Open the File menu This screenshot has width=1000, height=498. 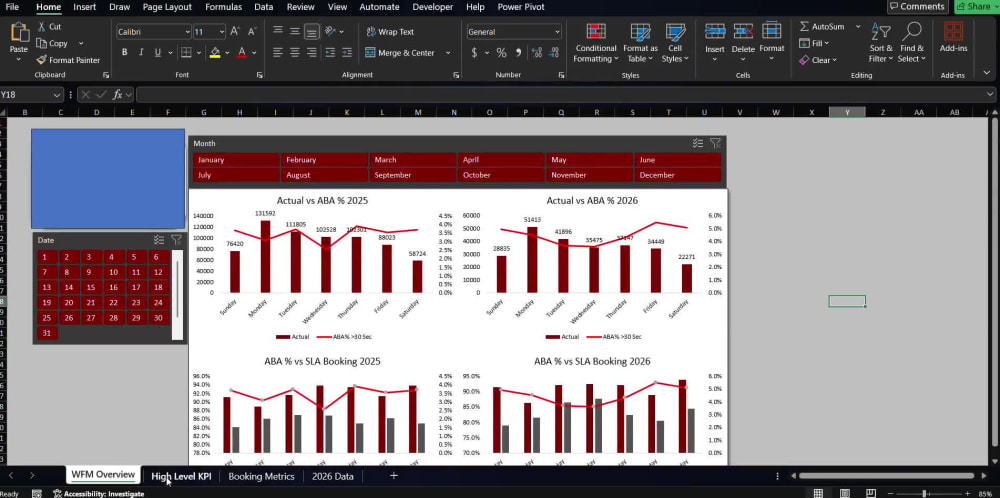(x=12, y=7)
